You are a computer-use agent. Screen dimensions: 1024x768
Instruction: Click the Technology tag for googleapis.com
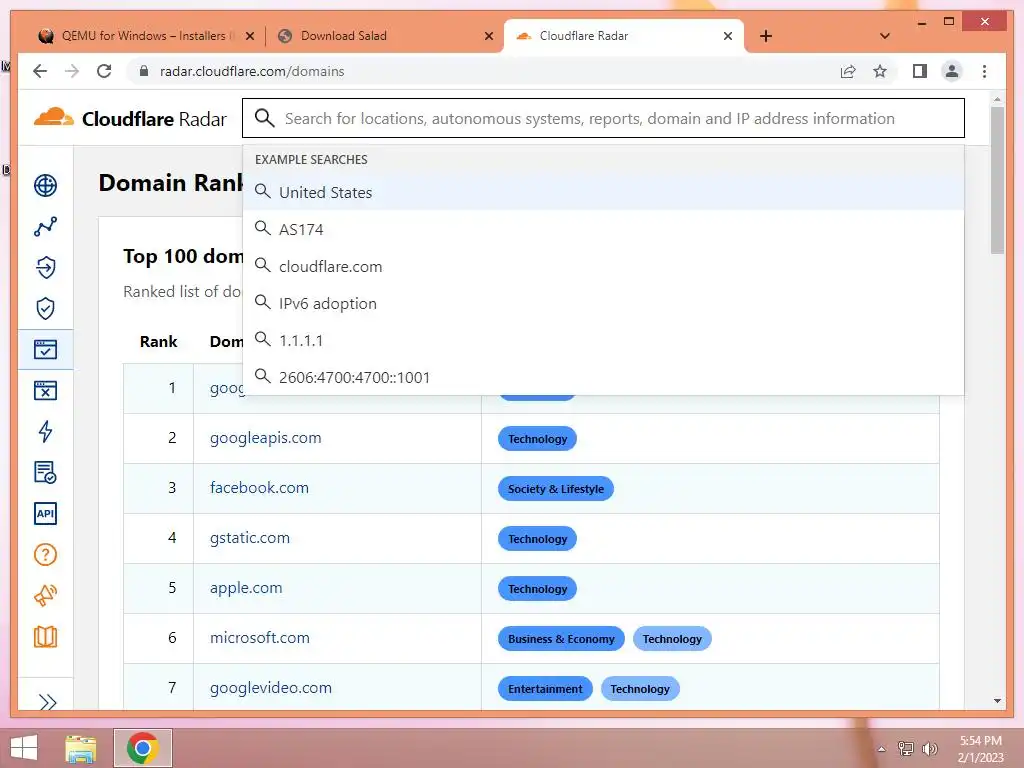click(x=537, y=439)
